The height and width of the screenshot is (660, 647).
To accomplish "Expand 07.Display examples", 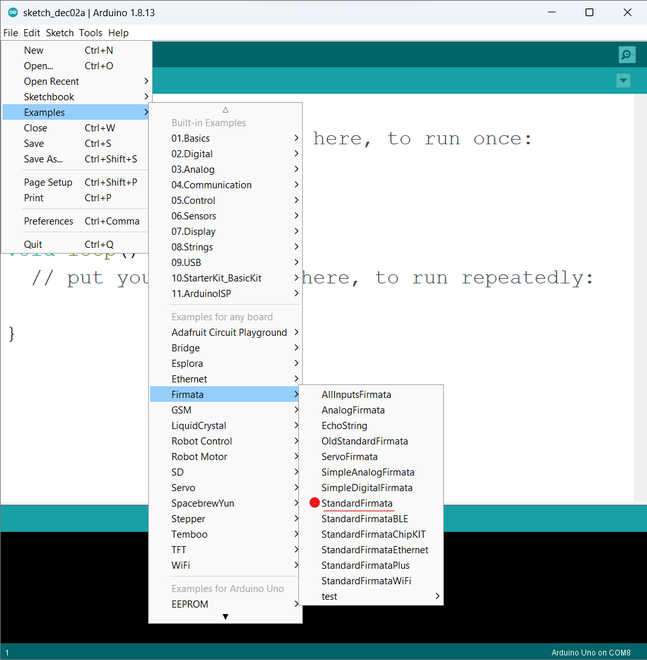I will (225, 232).
